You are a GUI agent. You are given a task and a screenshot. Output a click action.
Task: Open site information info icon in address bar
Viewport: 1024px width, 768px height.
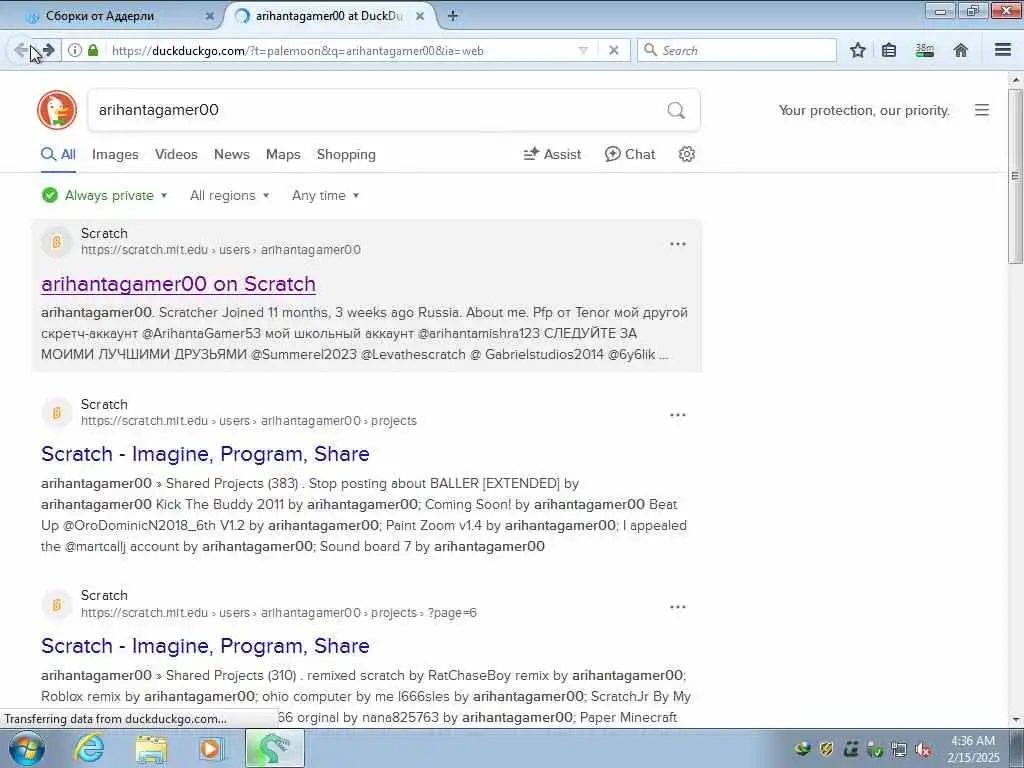pos(75,50)
